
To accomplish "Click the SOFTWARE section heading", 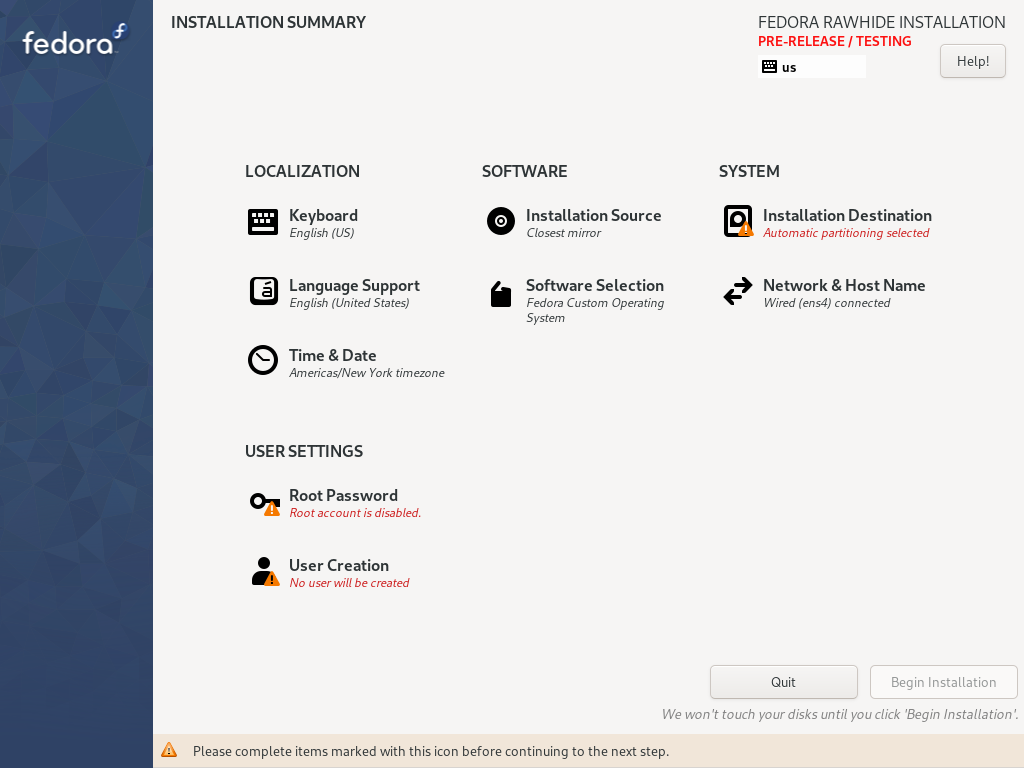I will pos(524,171).
